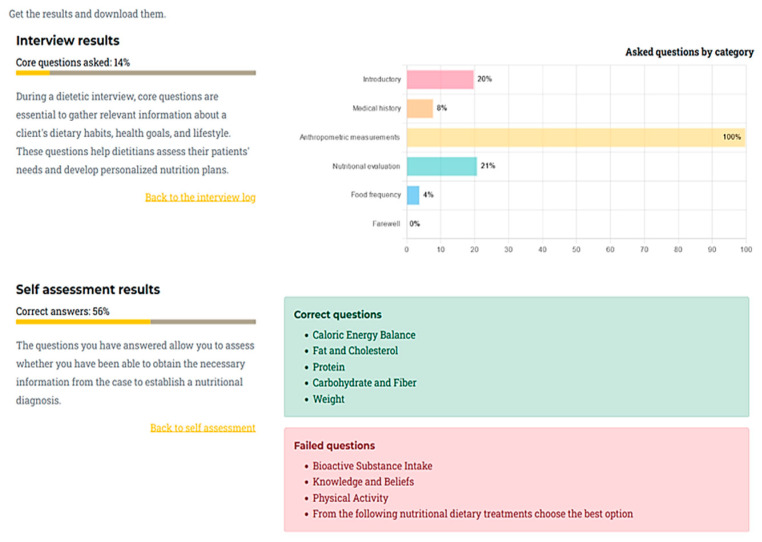Select 'Caloric Energy Balance' in correct questions

tap(364, 335)
